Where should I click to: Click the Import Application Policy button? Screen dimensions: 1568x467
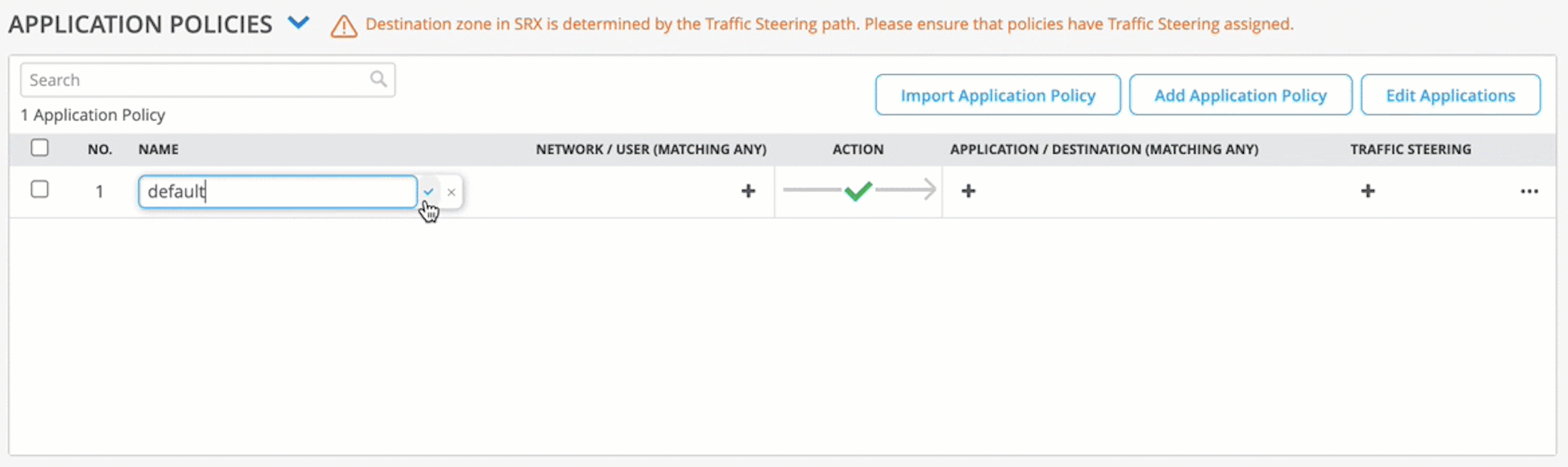pos(998,95)
